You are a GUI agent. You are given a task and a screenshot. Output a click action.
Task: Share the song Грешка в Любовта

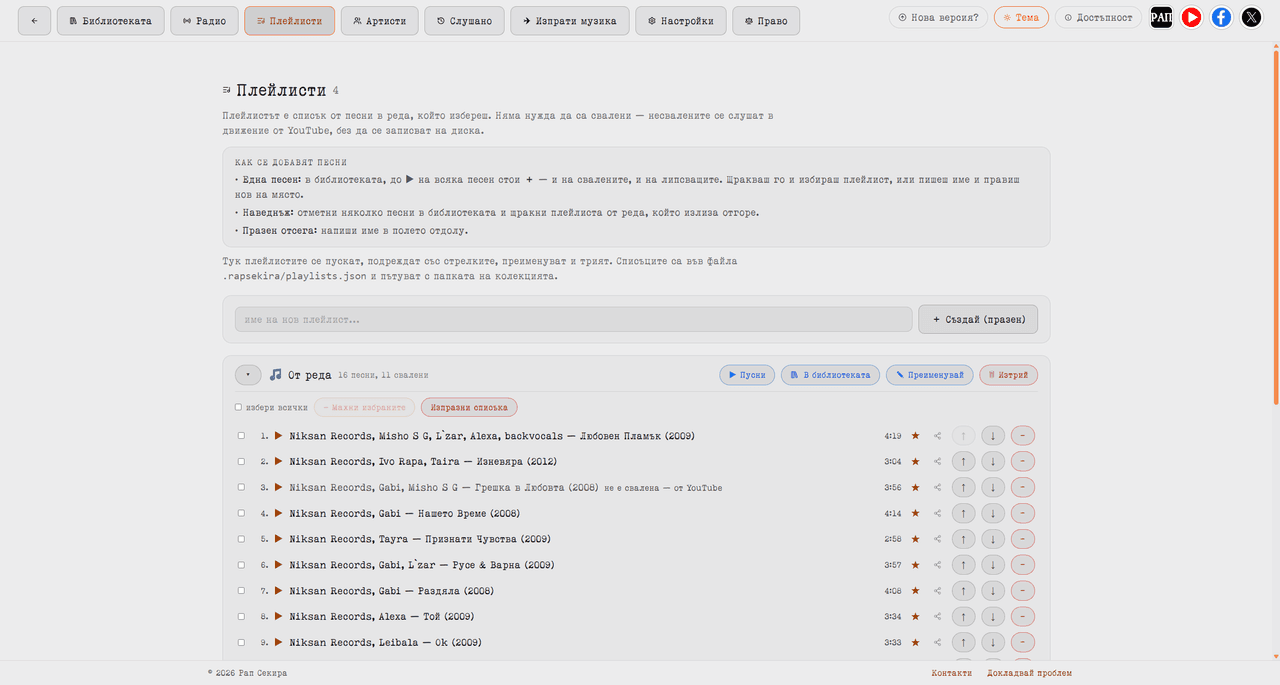pyautogui.click(x=938, y=488)
